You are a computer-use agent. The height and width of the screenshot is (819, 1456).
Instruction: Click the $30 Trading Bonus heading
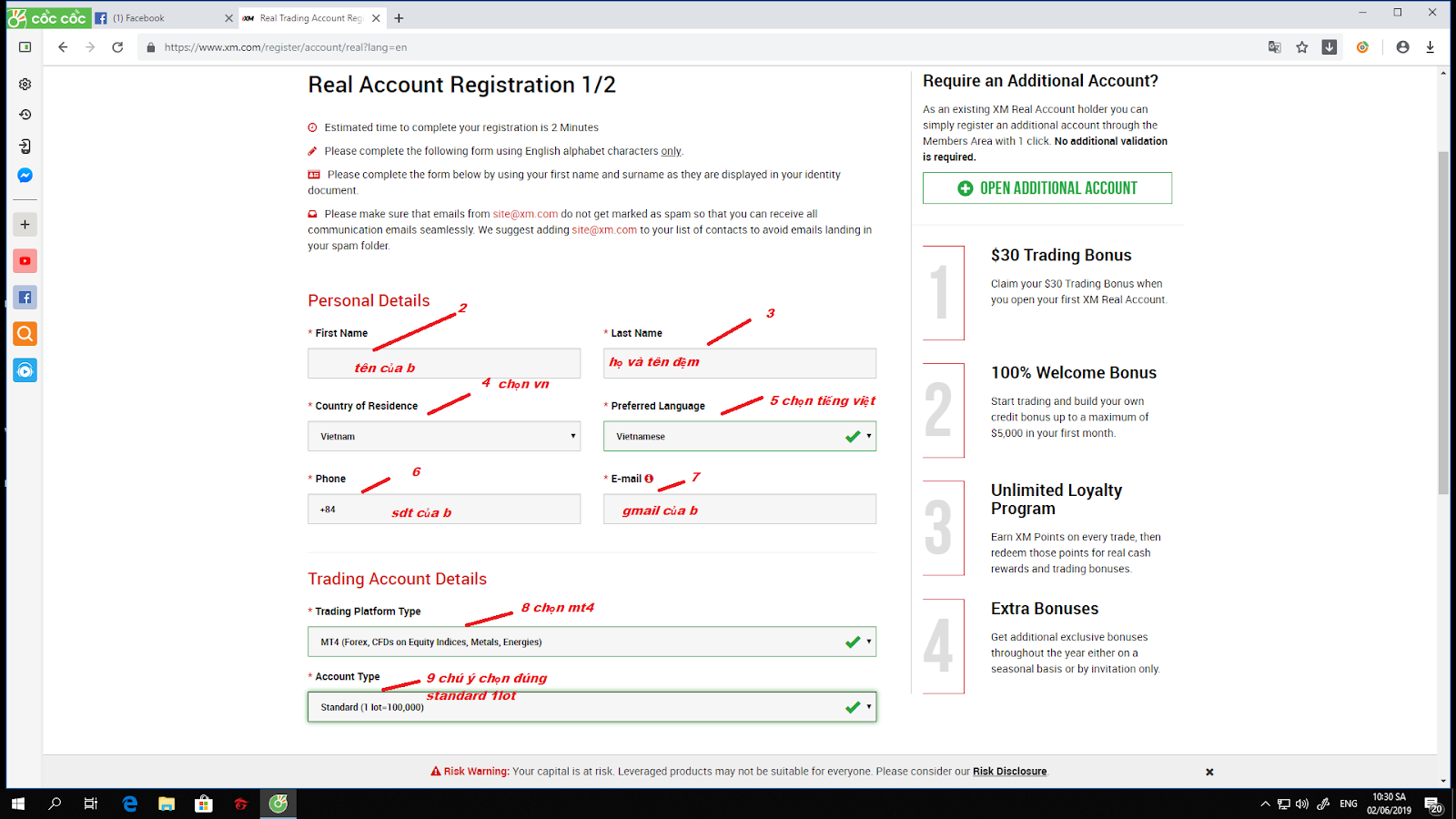[x=1061, y=256]
